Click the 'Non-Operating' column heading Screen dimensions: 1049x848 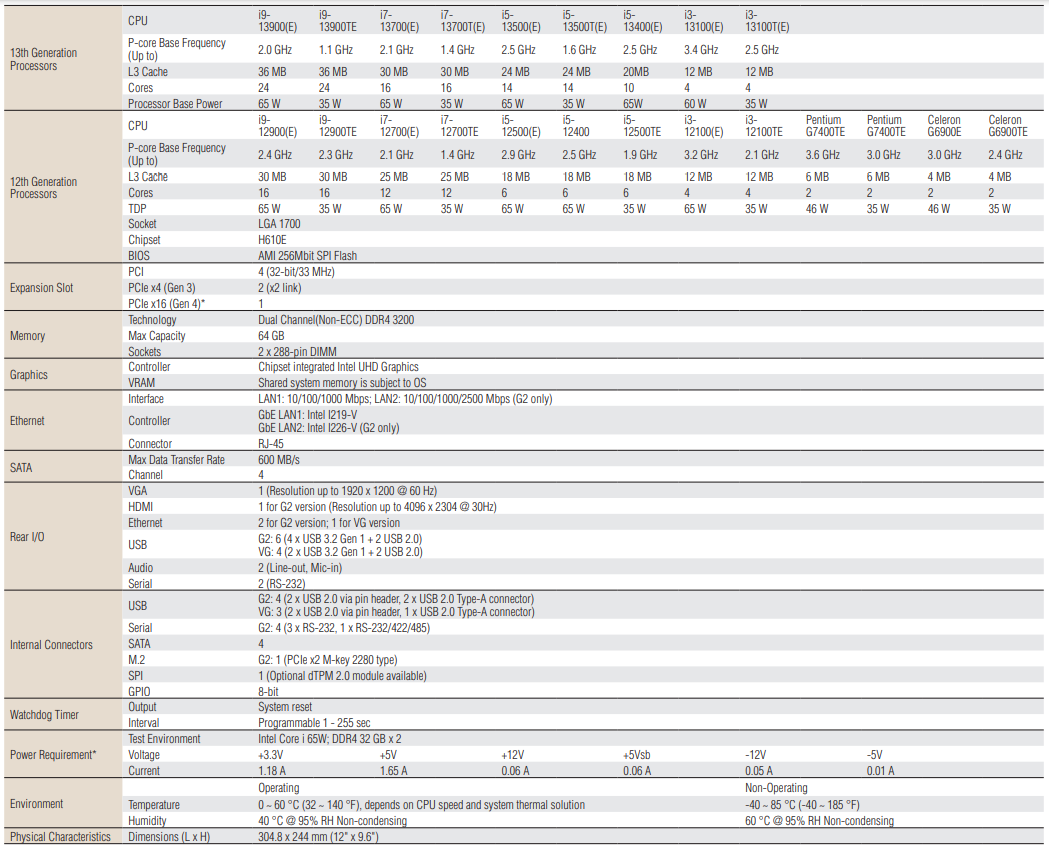[776, 788]
